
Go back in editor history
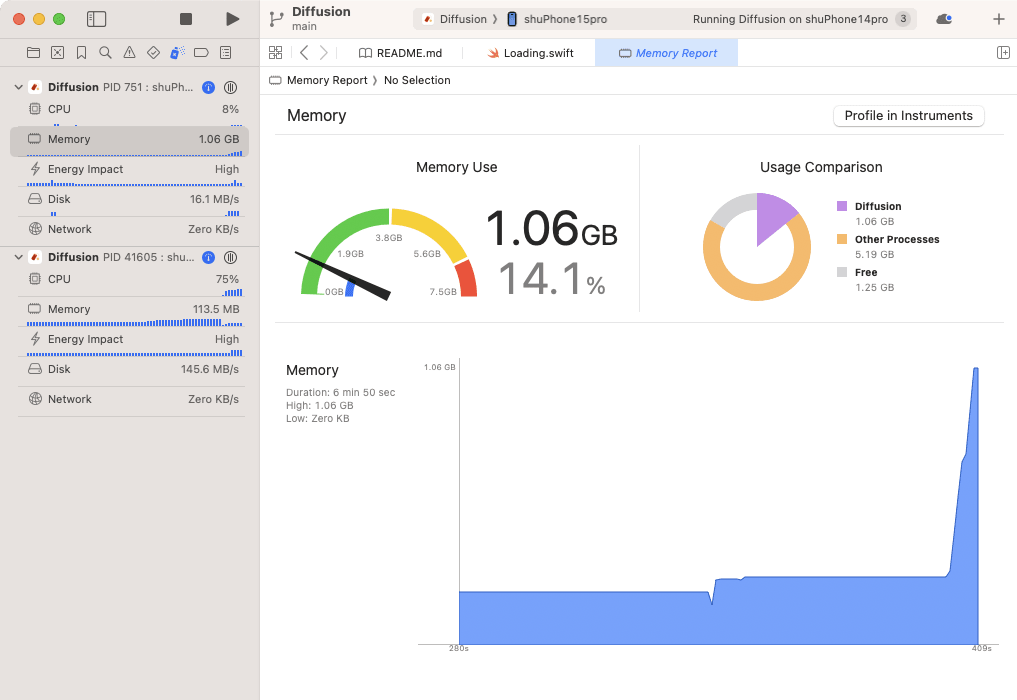pyautogui.click(x=304, y=53)
